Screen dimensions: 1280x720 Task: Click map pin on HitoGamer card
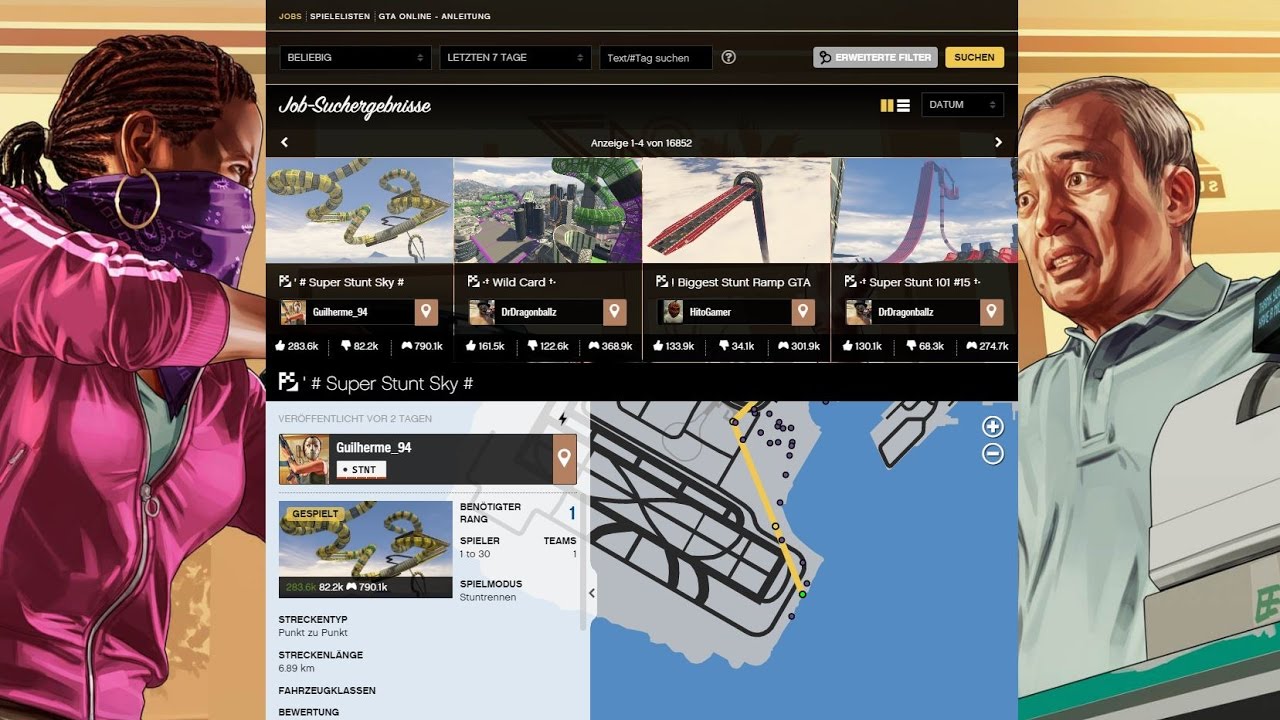pyautogui.click(x=803, y=312)
